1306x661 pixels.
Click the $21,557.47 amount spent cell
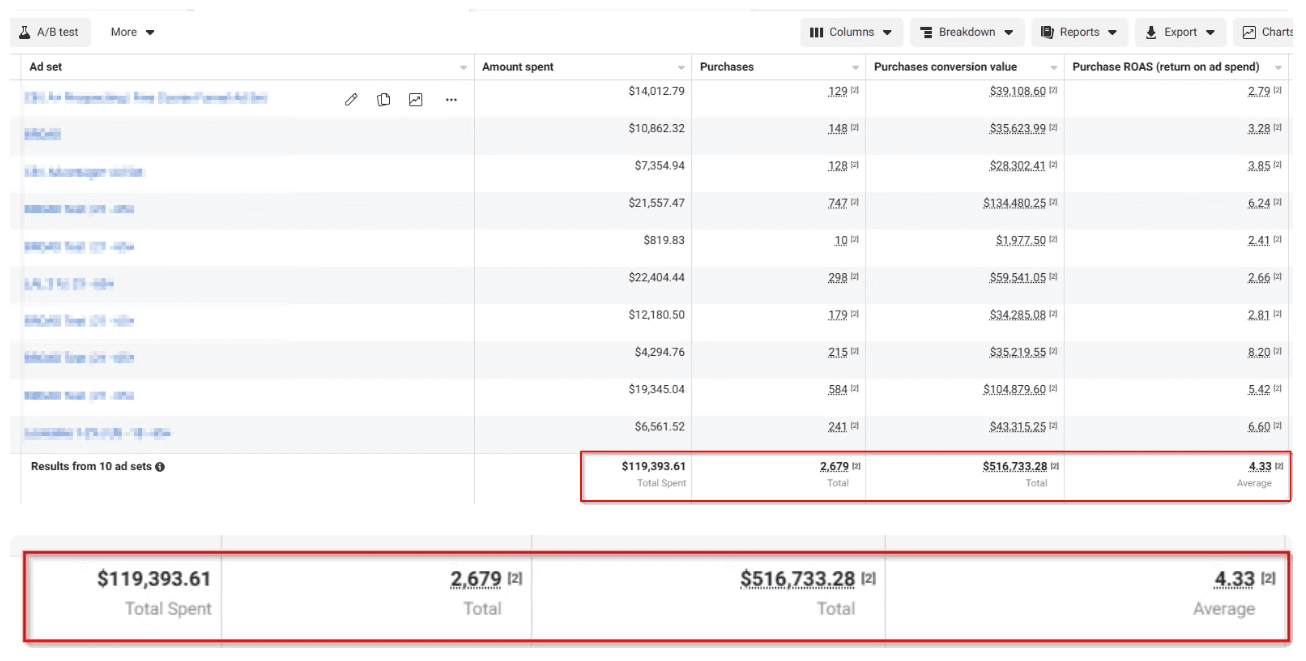[x=657, y=203]
